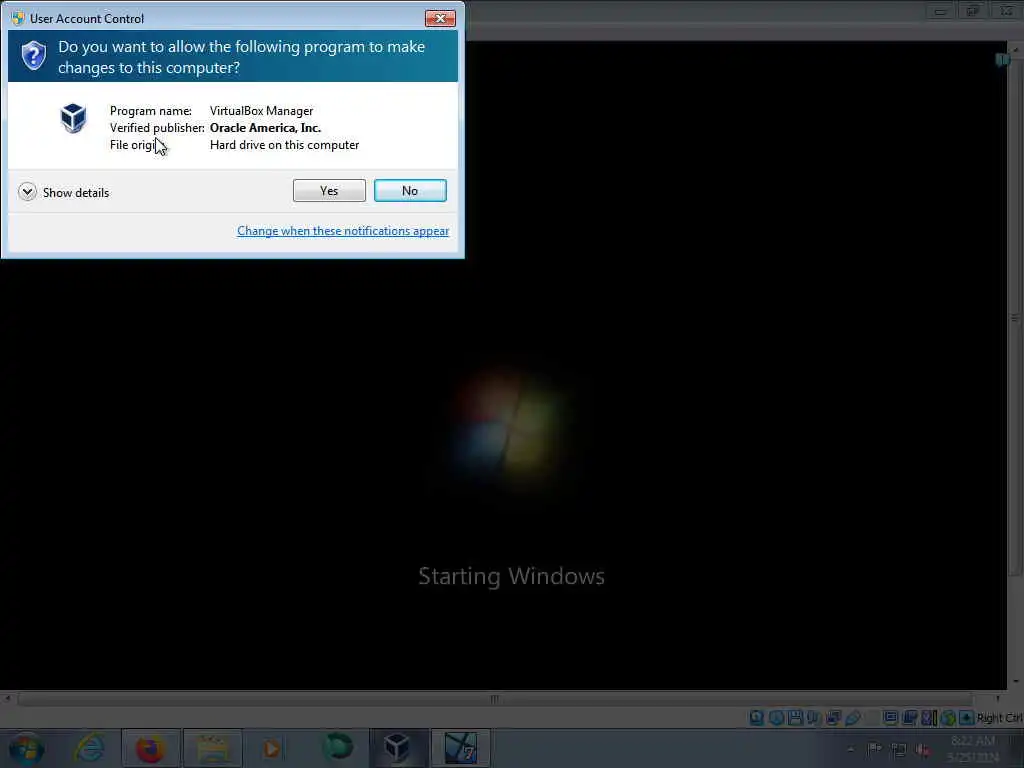Click the VirtualBox cube program icon
1024x768 pixels.
tap(73, 118)
